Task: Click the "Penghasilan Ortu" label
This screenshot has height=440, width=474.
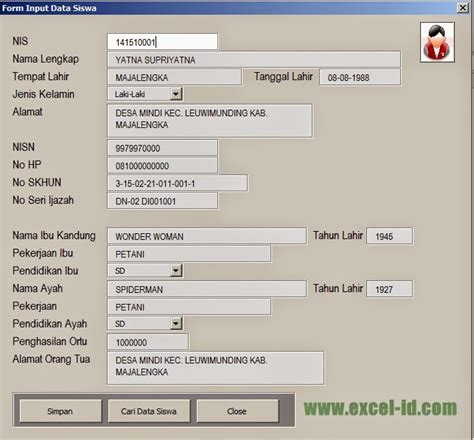Action: point(50,341)
